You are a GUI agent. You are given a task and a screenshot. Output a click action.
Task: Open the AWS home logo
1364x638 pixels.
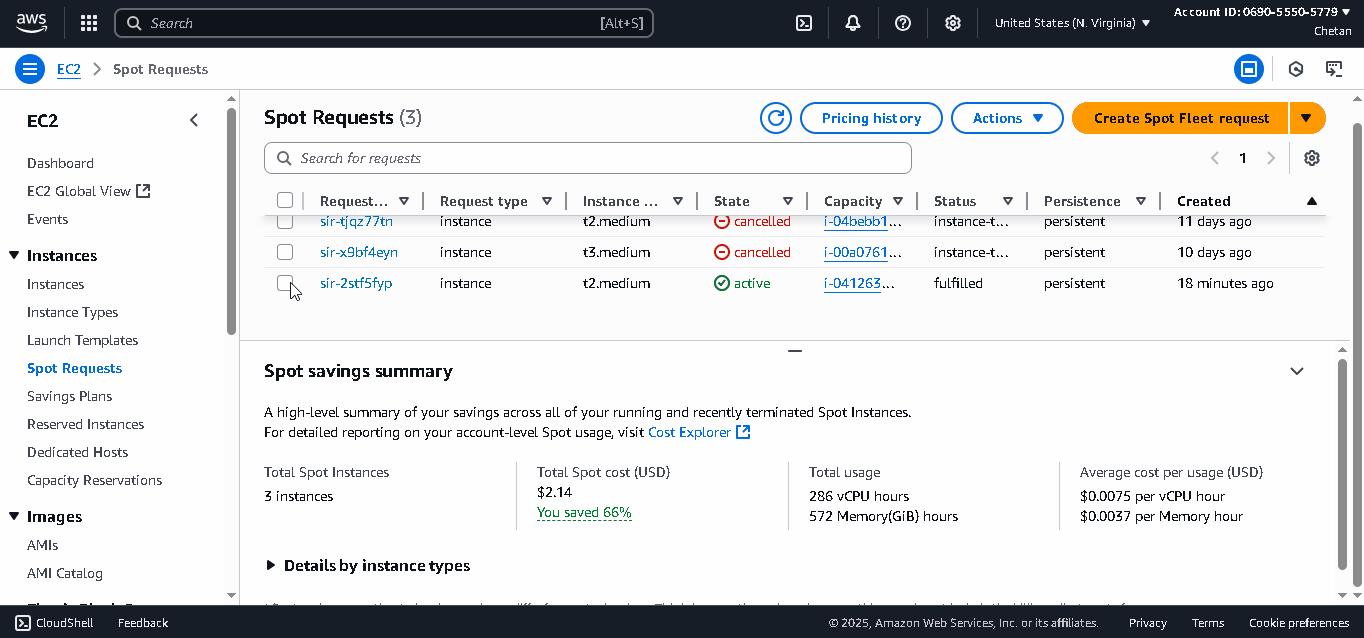31,23
